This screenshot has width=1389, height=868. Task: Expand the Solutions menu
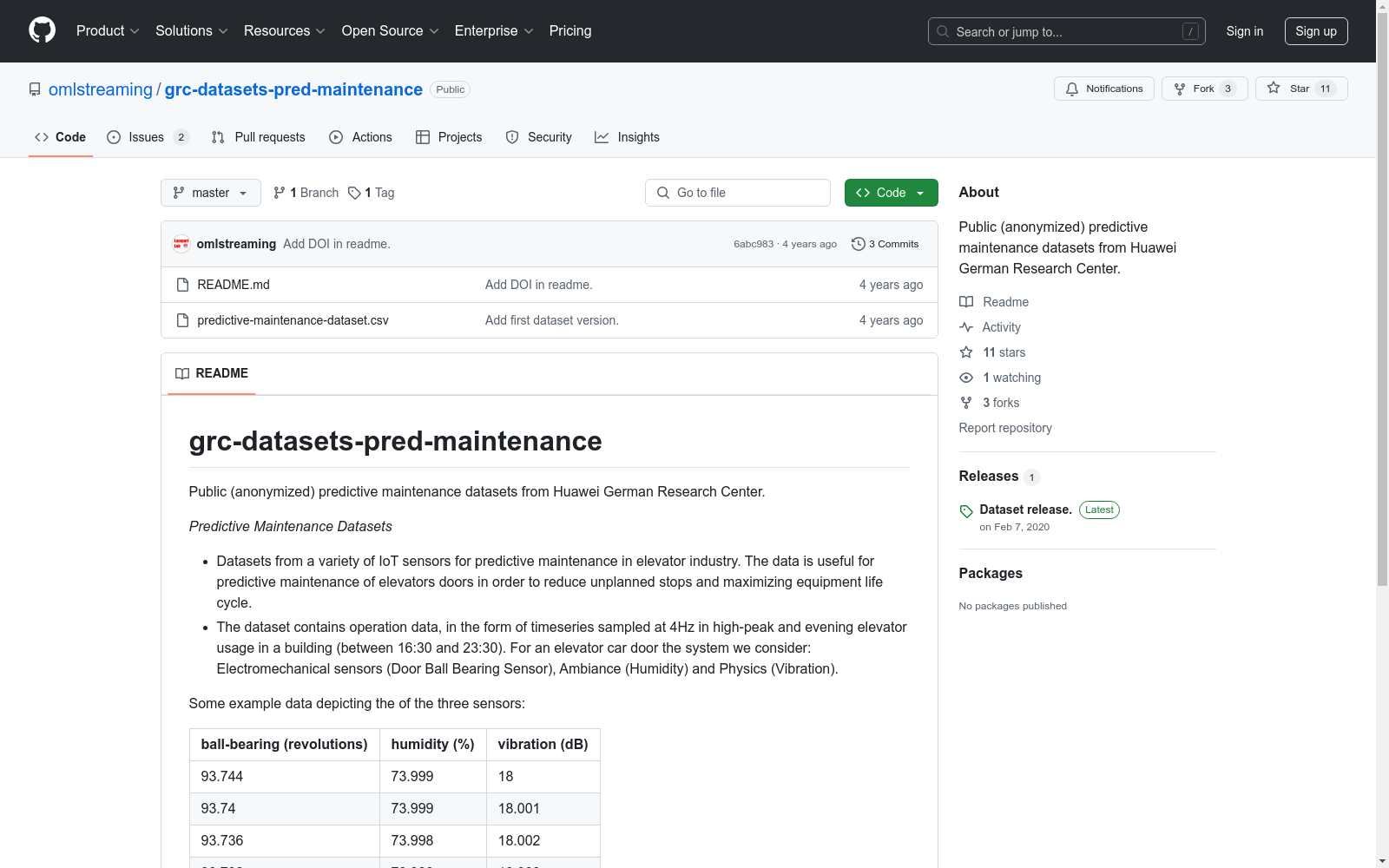[191, 31]
